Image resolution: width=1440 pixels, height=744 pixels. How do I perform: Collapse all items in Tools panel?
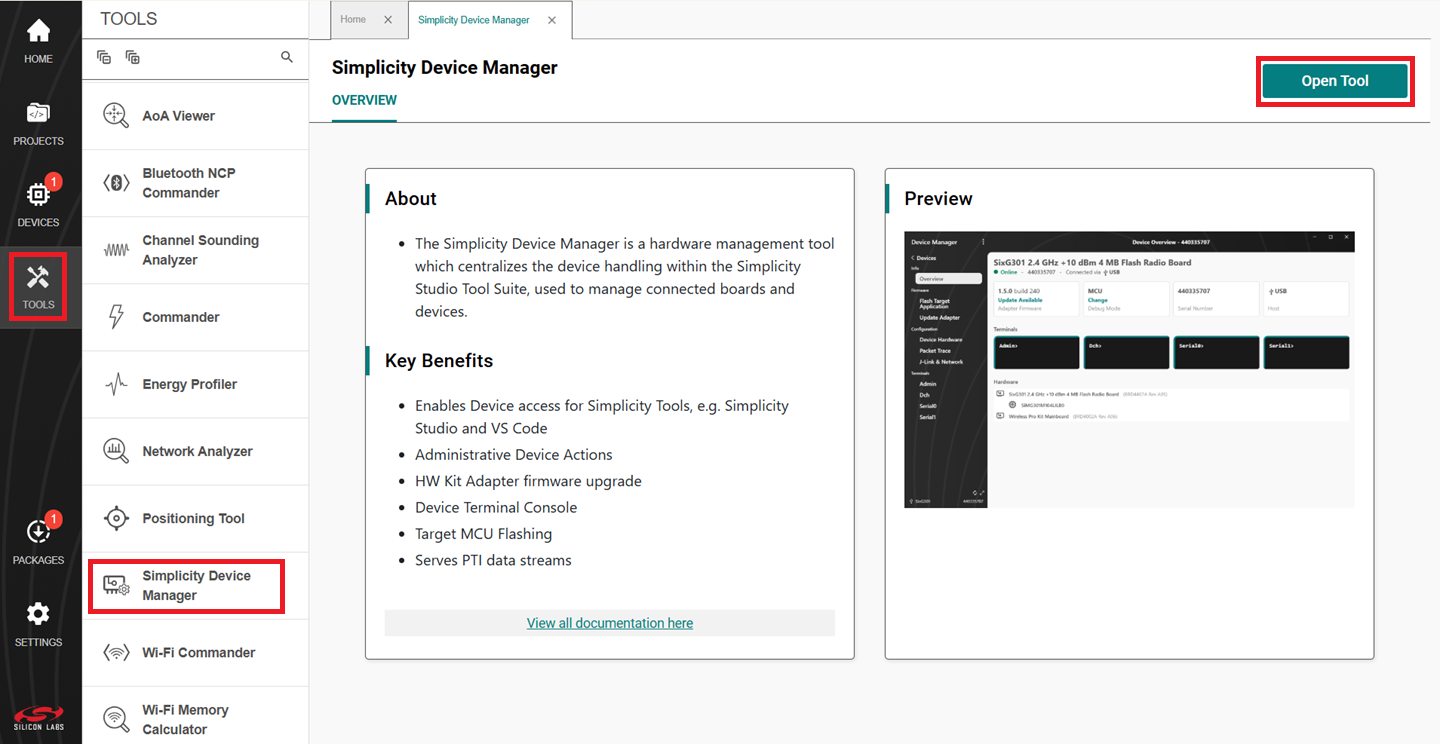(104, 58)
